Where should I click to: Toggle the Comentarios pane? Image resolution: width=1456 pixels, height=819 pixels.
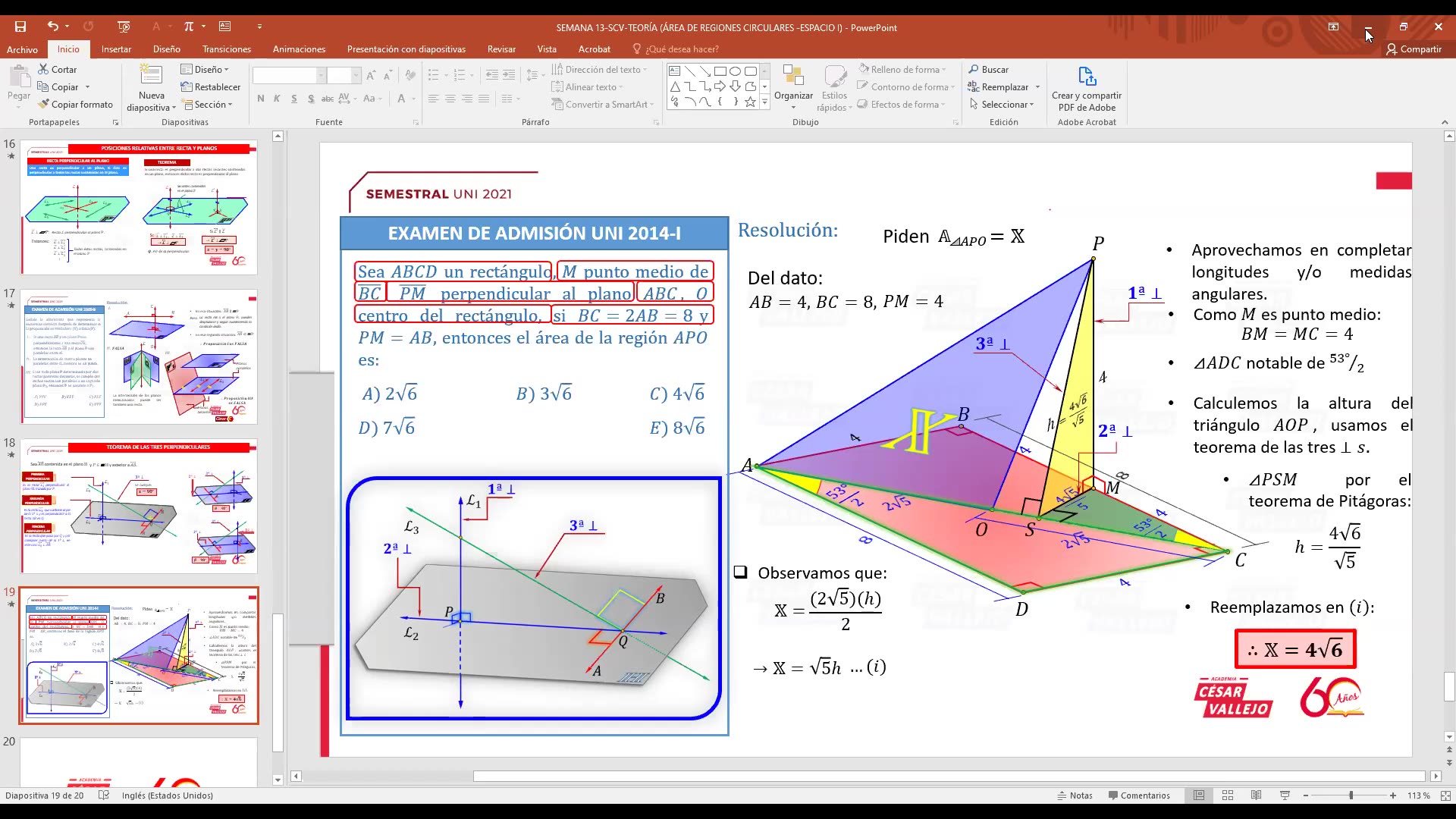point(1138,795)
